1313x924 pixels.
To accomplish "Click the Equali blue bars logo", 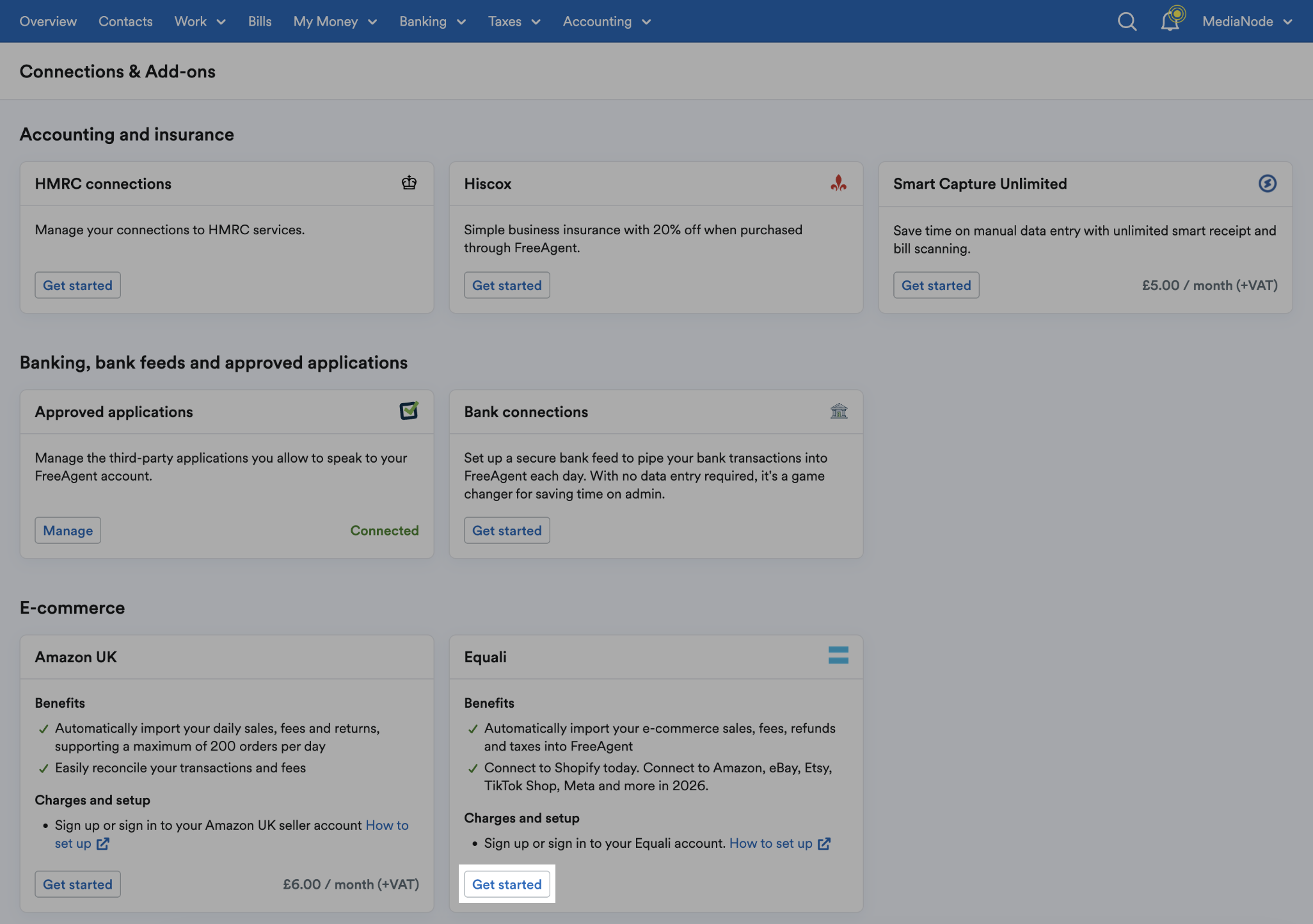I will click(x=838, y=655).
